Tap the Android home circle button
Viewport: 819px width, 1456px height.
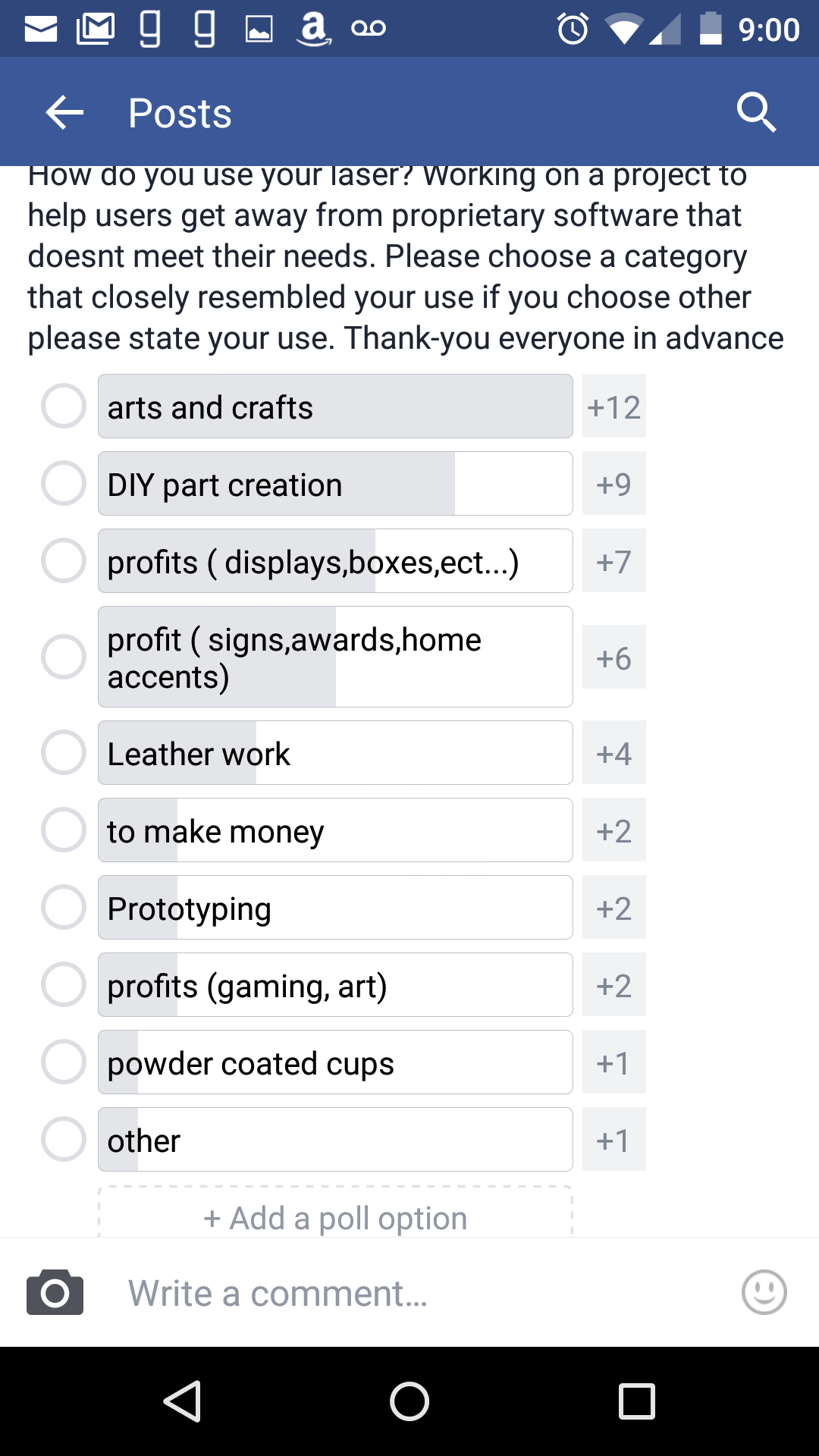pyautogui.click(x=409, y=1401)
